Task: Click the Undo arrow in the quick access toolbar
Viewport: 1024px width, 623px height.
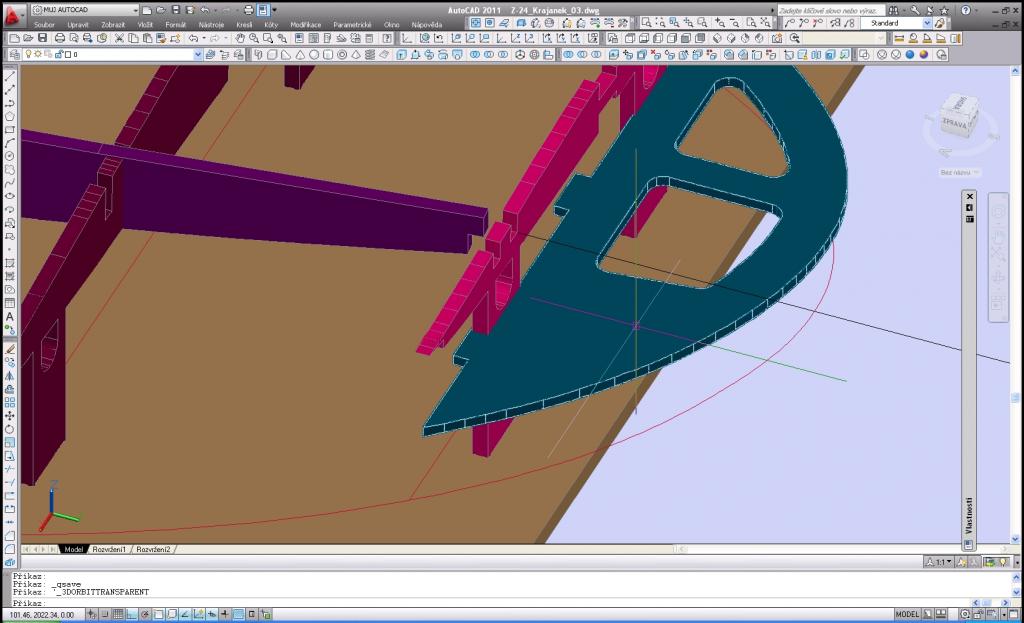Action: click(205, 10)
